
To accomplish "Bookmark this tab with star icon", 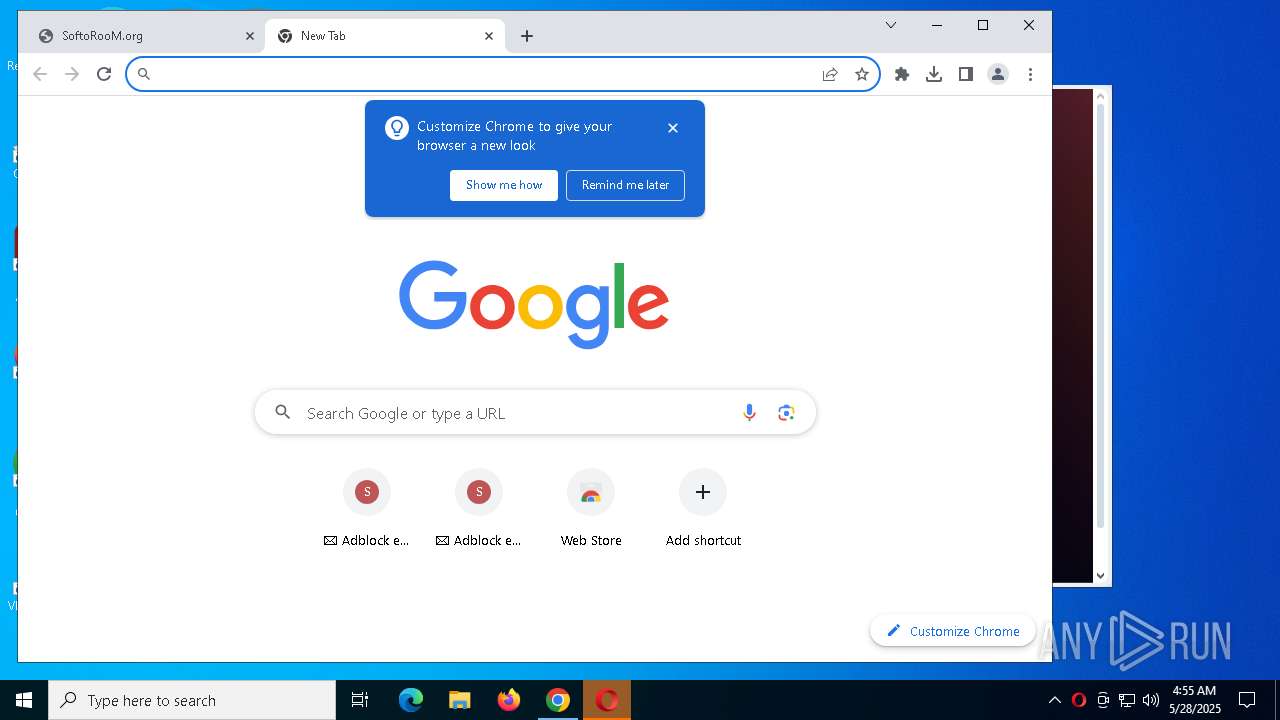I will click(x=862, y=74).
